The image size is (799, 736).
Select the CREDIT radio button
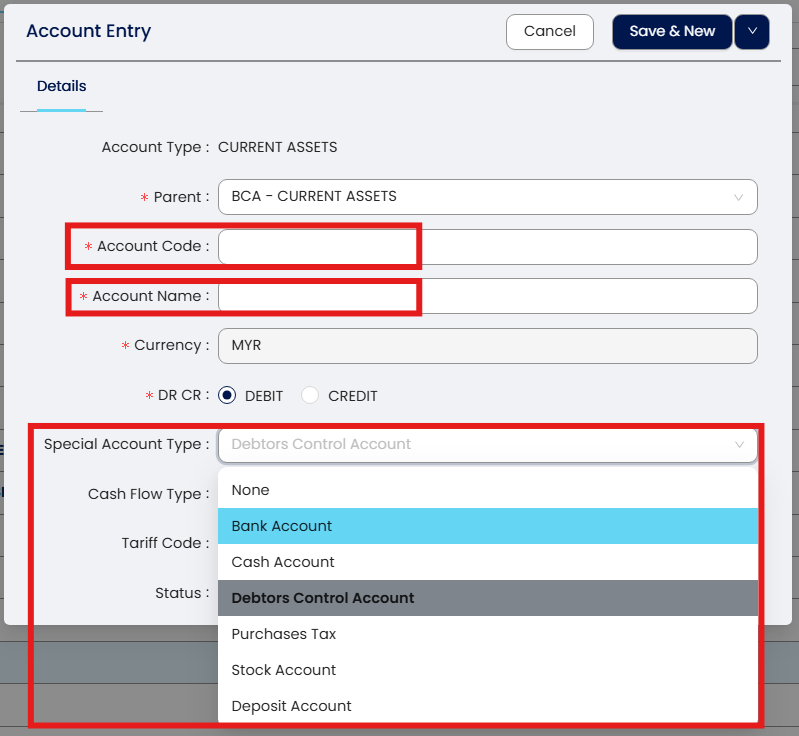click(310, 395)
